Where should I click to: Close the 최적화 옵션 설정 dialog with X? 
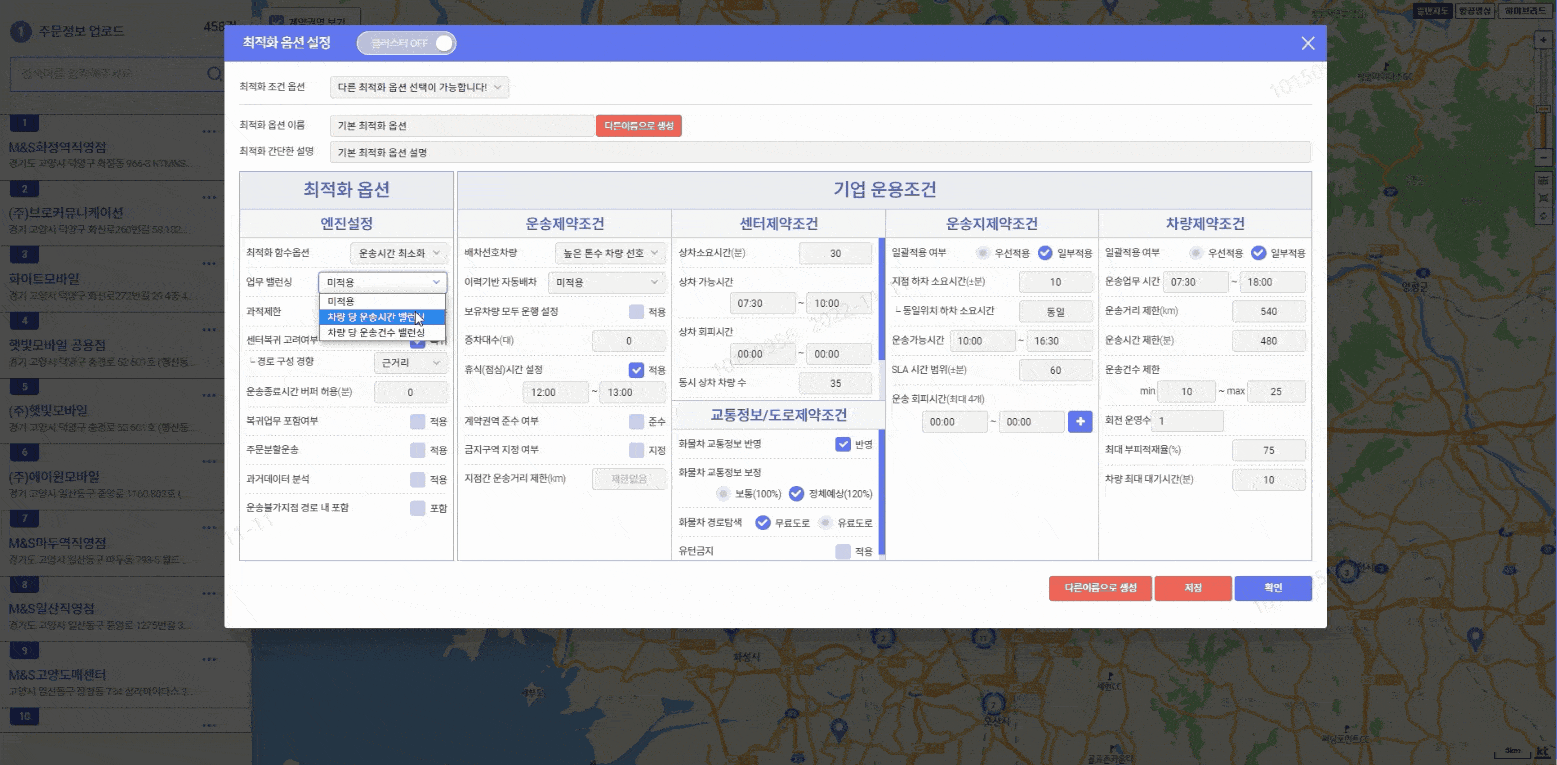point(1307,43)
